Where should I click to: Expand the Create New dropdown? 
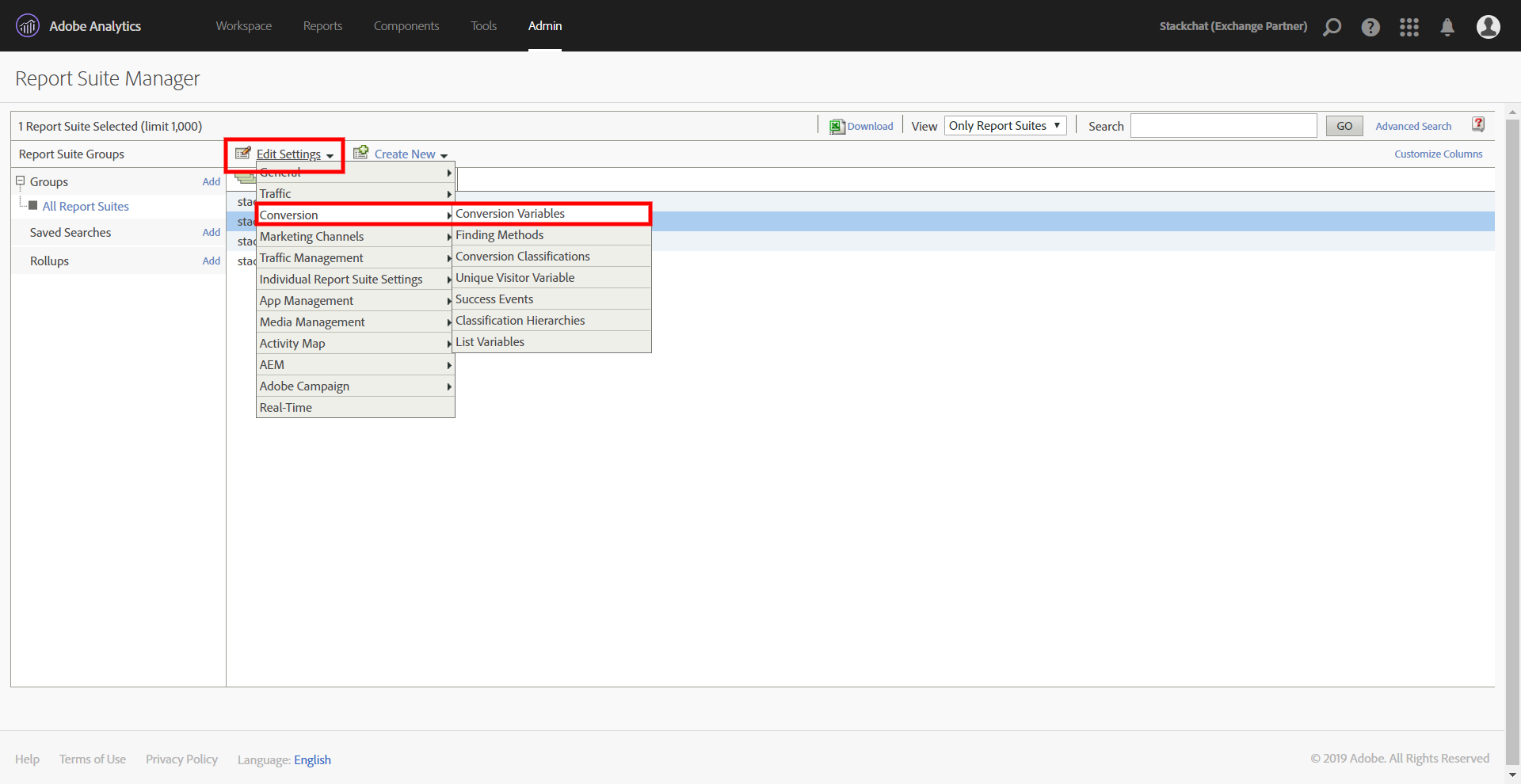[411, 154]
